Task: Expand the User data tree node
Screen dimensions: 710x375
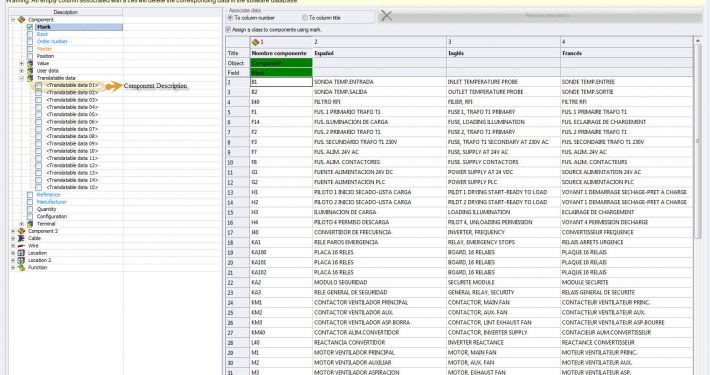Action: point(21,71)
